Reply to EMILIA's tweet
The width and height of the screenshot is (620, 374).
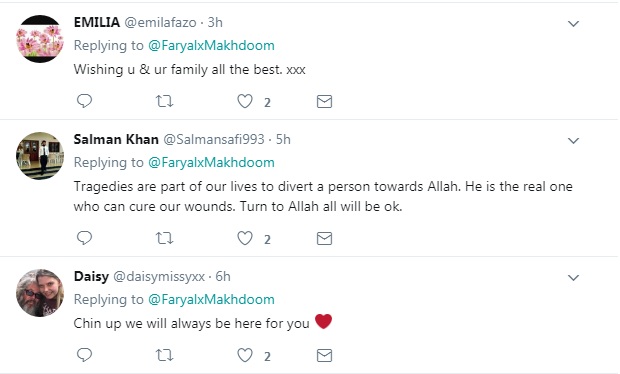(84, 101)
